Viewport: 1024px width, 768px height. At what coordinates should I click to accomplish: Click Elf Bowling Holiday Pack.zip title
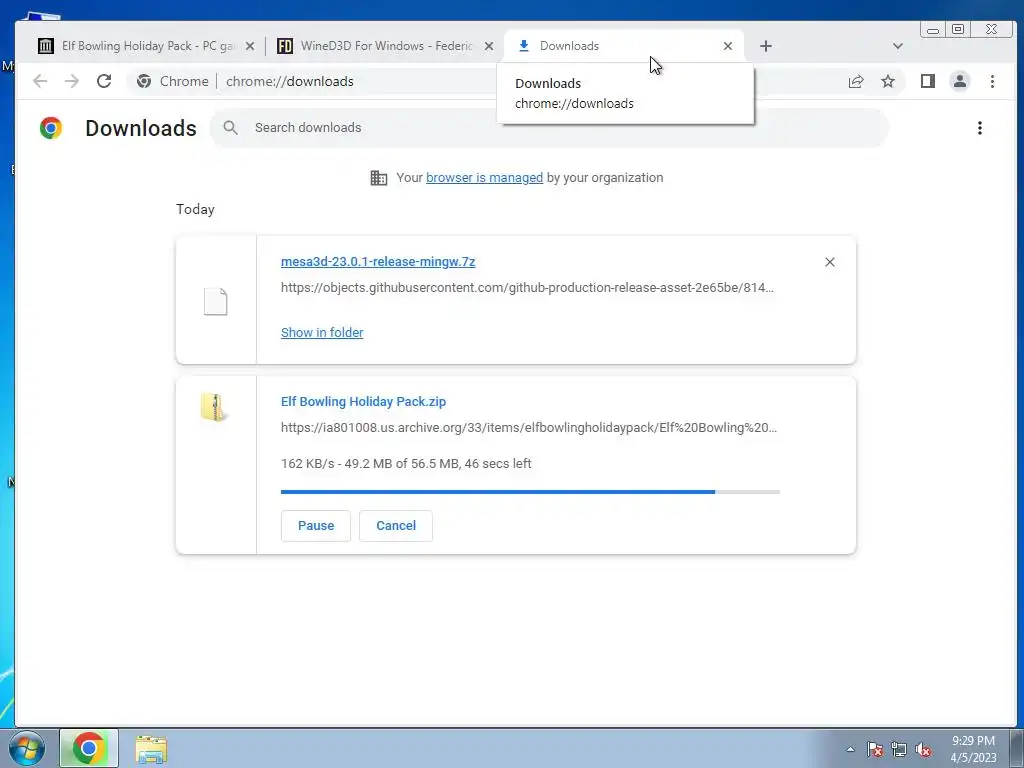[x=363, y=402]
